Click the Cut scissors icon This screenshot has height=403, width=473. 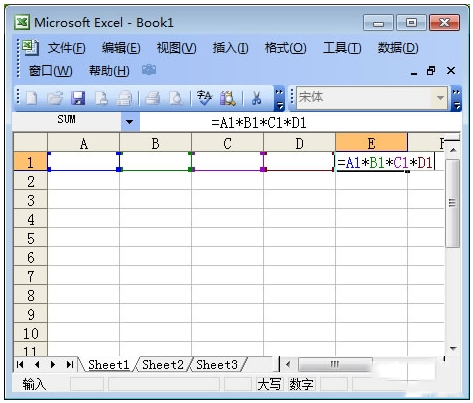[256, 98]
